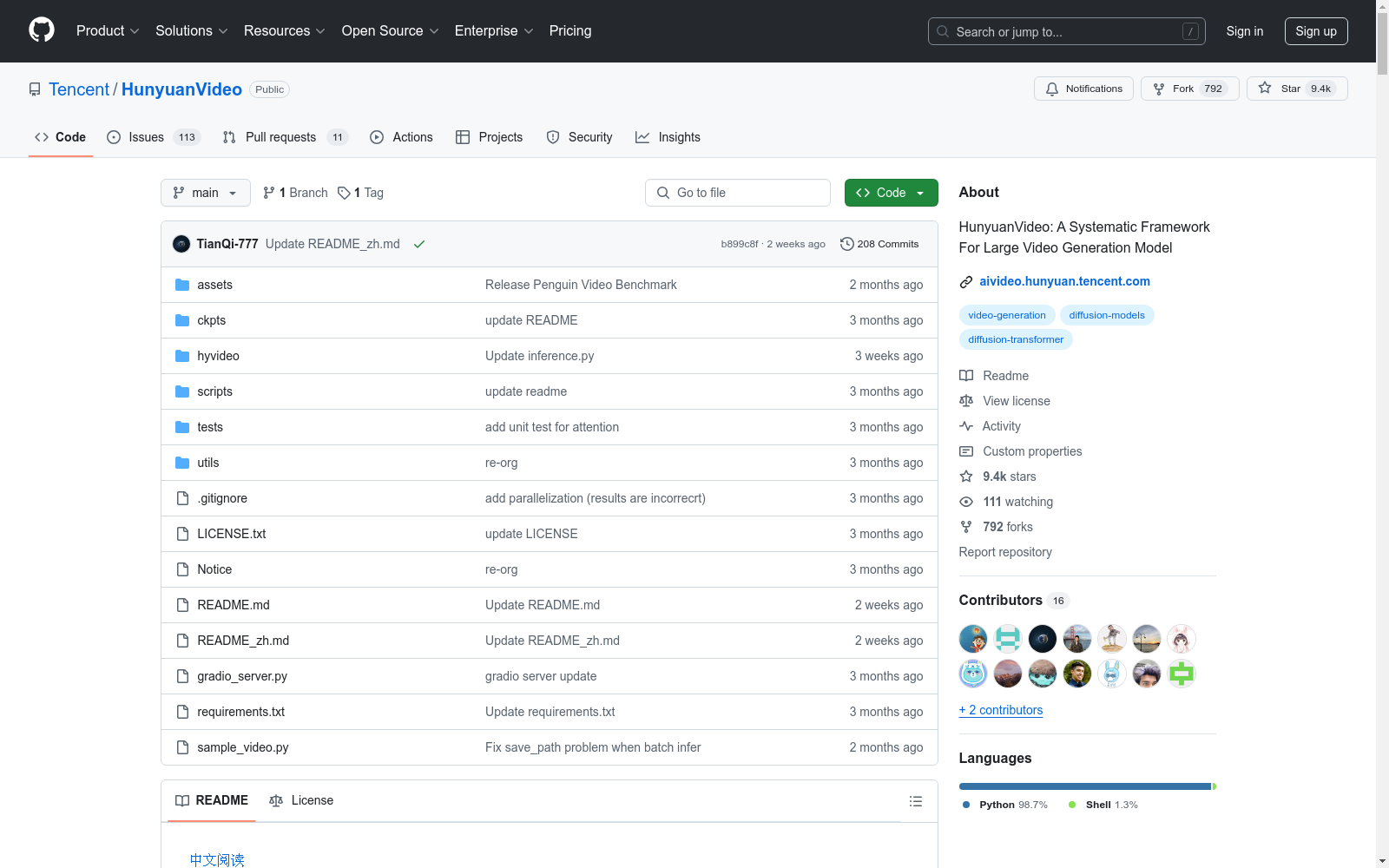The height and width of the screenshot is (868, 1389).
Task: Open the Enterprise menu dropdown
Action: pyautogui.click(x=494, y=30)
